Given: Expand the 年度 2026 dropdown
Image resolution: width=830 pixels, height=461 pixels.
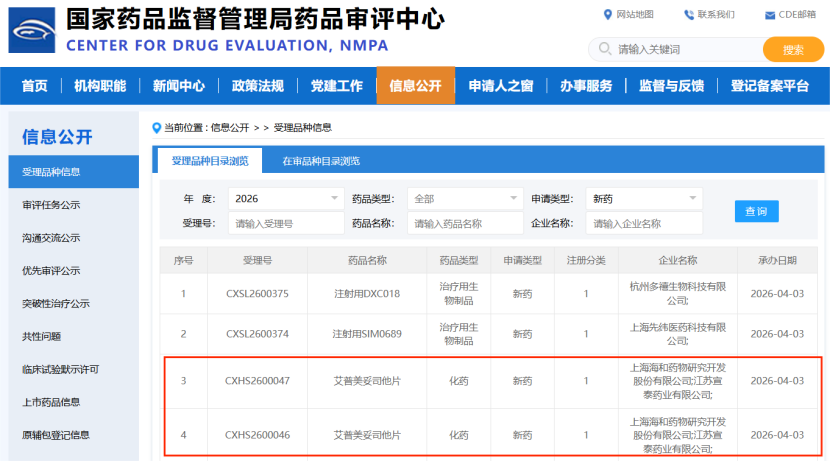Looking at the screenshot, I should [285, 198].
